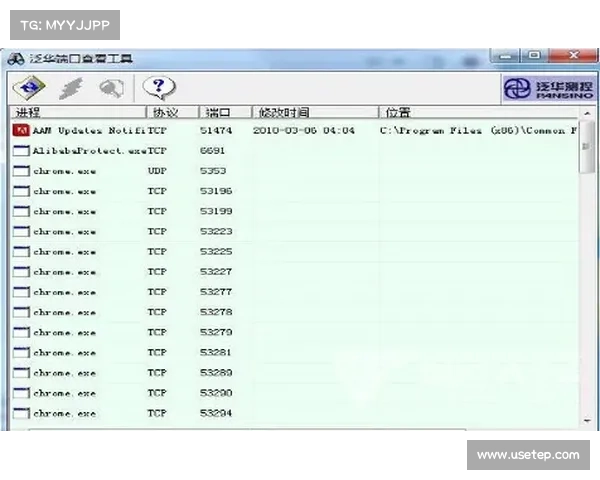Click the refresh port list toolbar icon
Viewport: 600px width, 480px height.
tap(29, 88)
